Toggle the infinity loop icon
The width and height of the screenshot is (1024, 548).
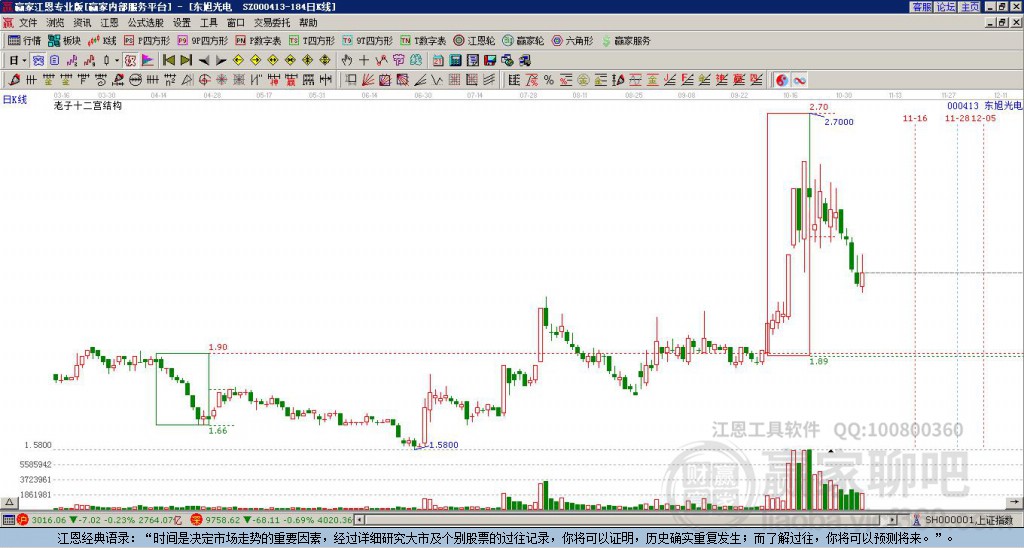pos(799,80)
